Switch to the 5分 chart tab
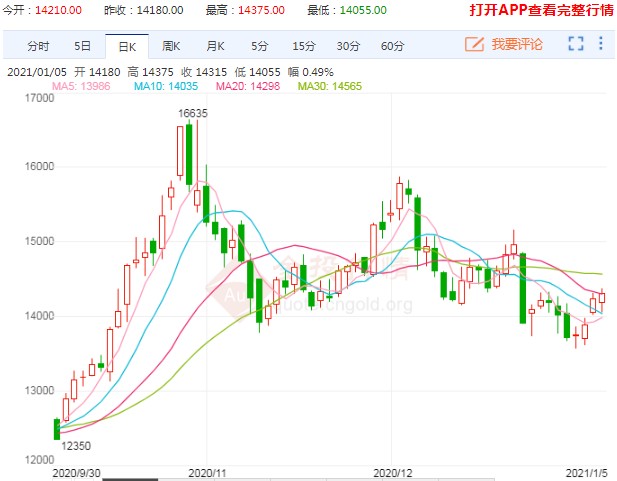 [260, 46]
